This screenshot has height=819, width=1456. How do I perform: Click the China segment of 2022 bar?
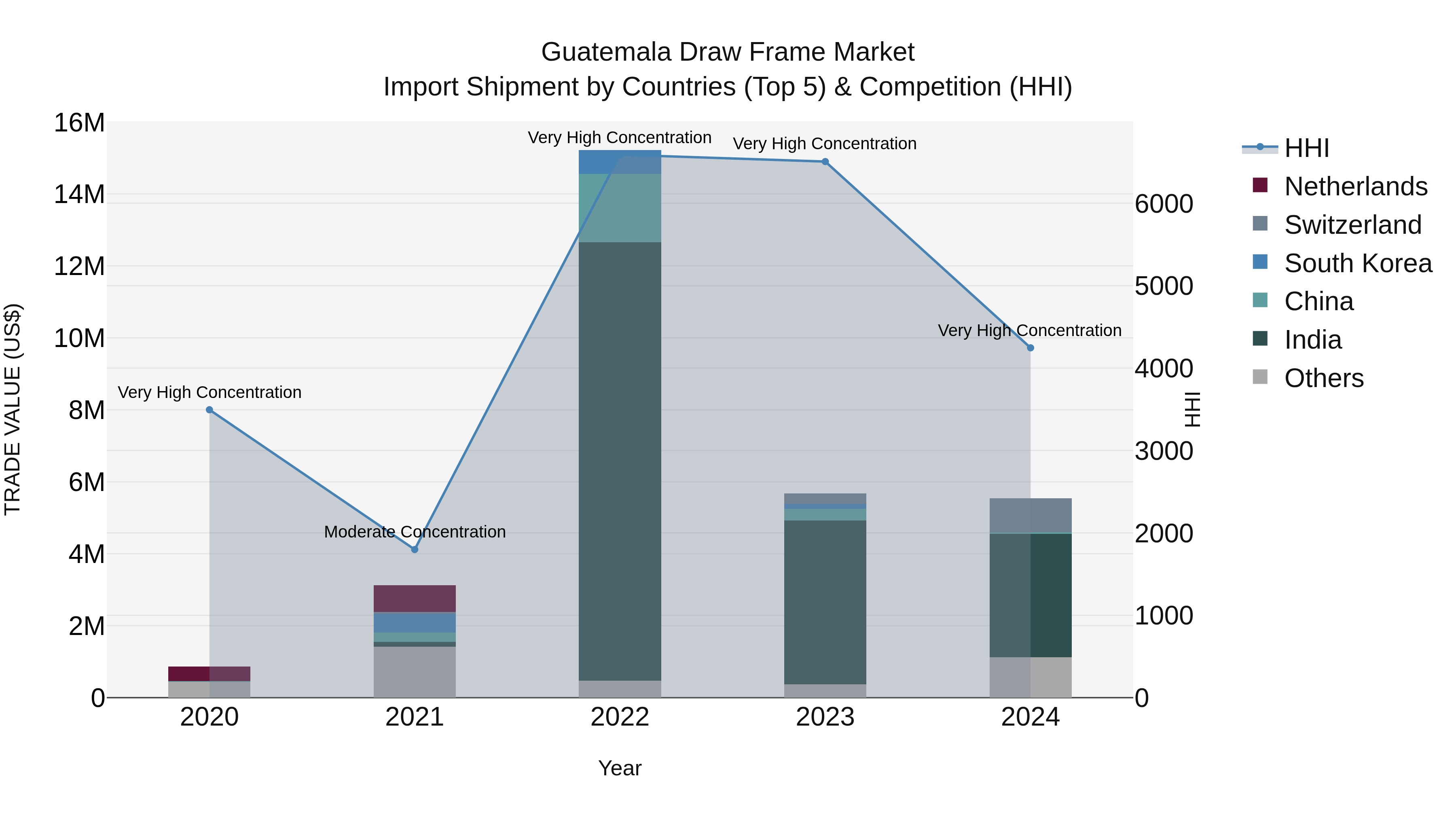620,208
